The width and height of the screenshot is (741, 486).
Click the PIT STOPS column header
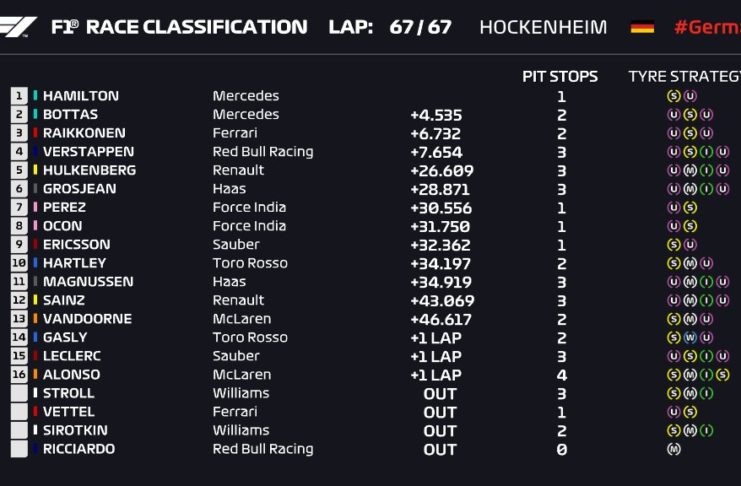560,76
